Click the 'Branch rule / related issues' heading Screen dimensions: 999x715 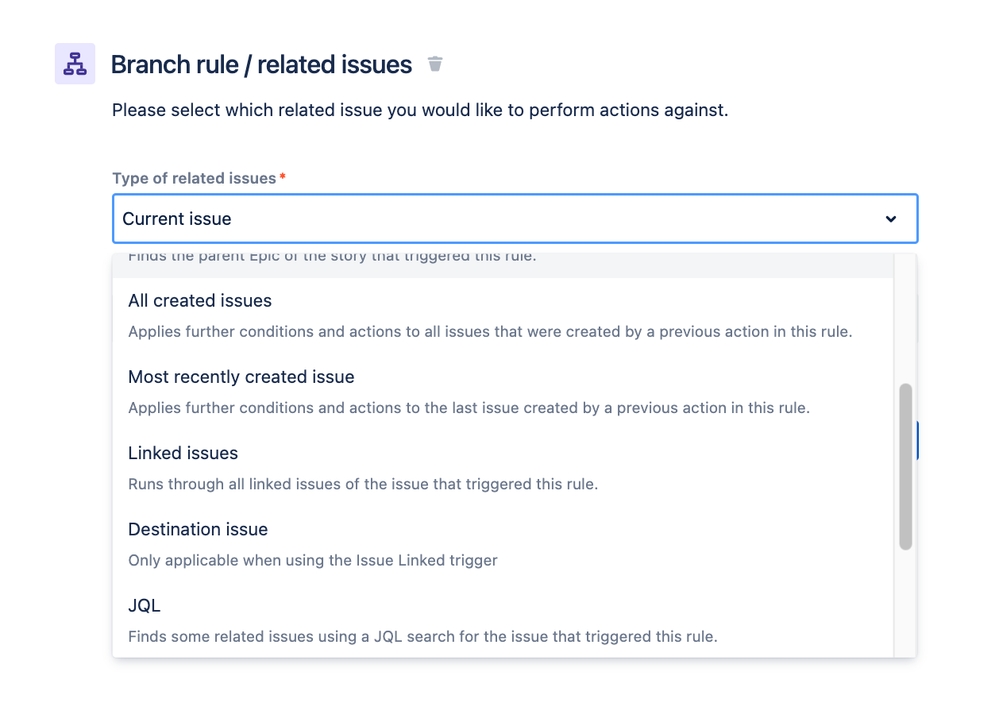pos(261,65)
